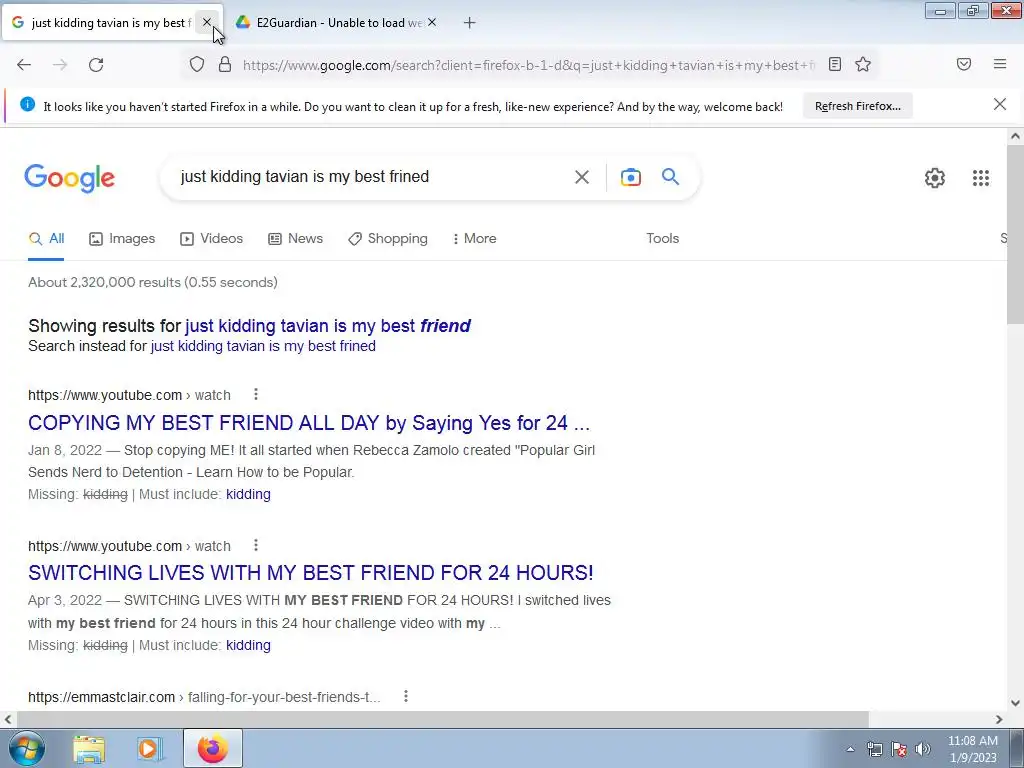Click the scroll left arrow
This screenshot has height=768, width=1024.
pyautogui.click(x=7, y=719)
